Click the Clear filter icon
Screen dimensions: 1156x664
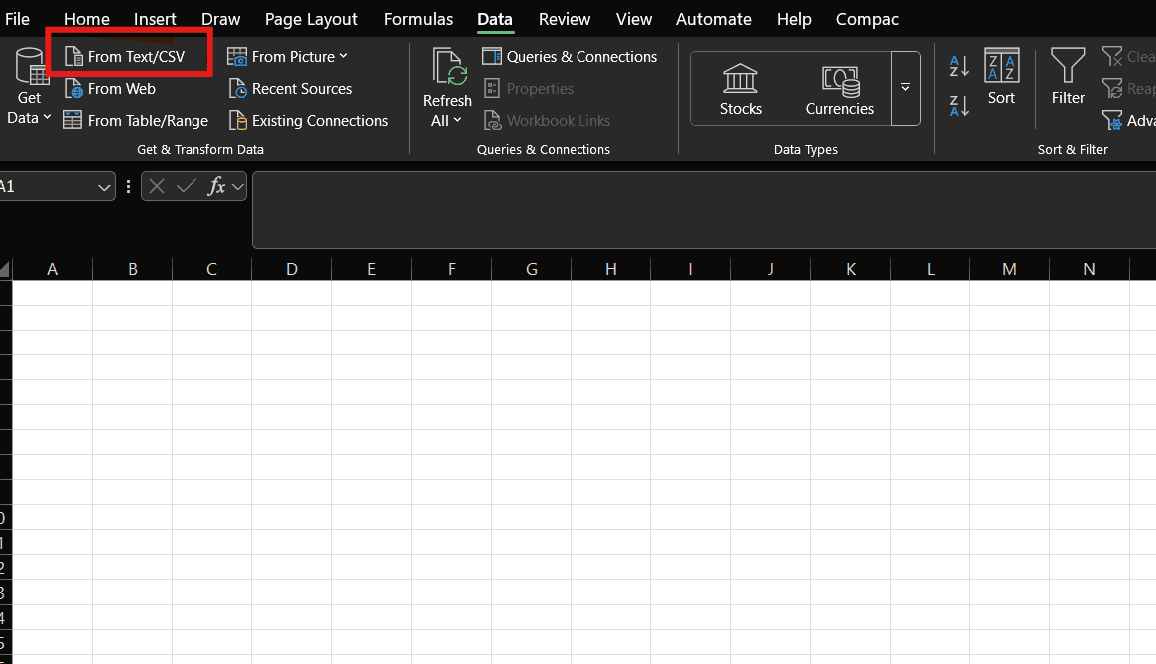tap(1112, 56)
